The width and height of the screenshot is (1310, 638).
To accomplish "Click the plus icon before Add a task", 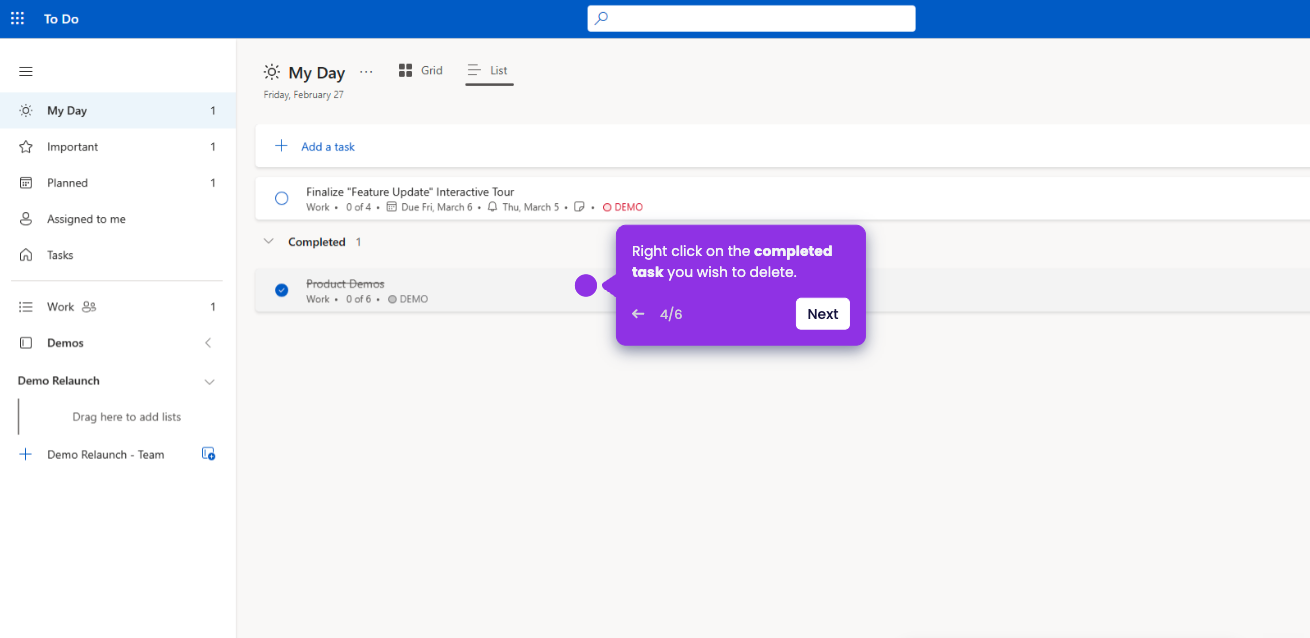I will click(x=282, y=146).
